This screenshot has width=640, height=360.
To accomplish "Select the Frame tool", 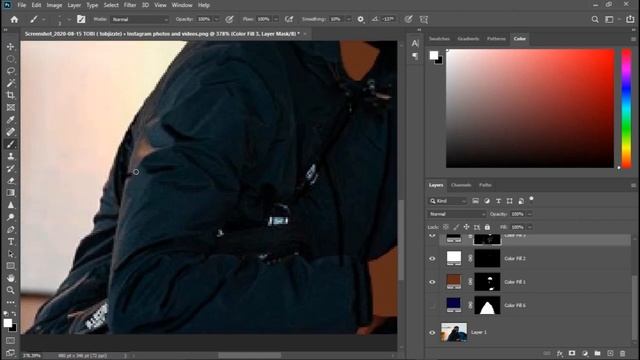I will click(11, 107).
